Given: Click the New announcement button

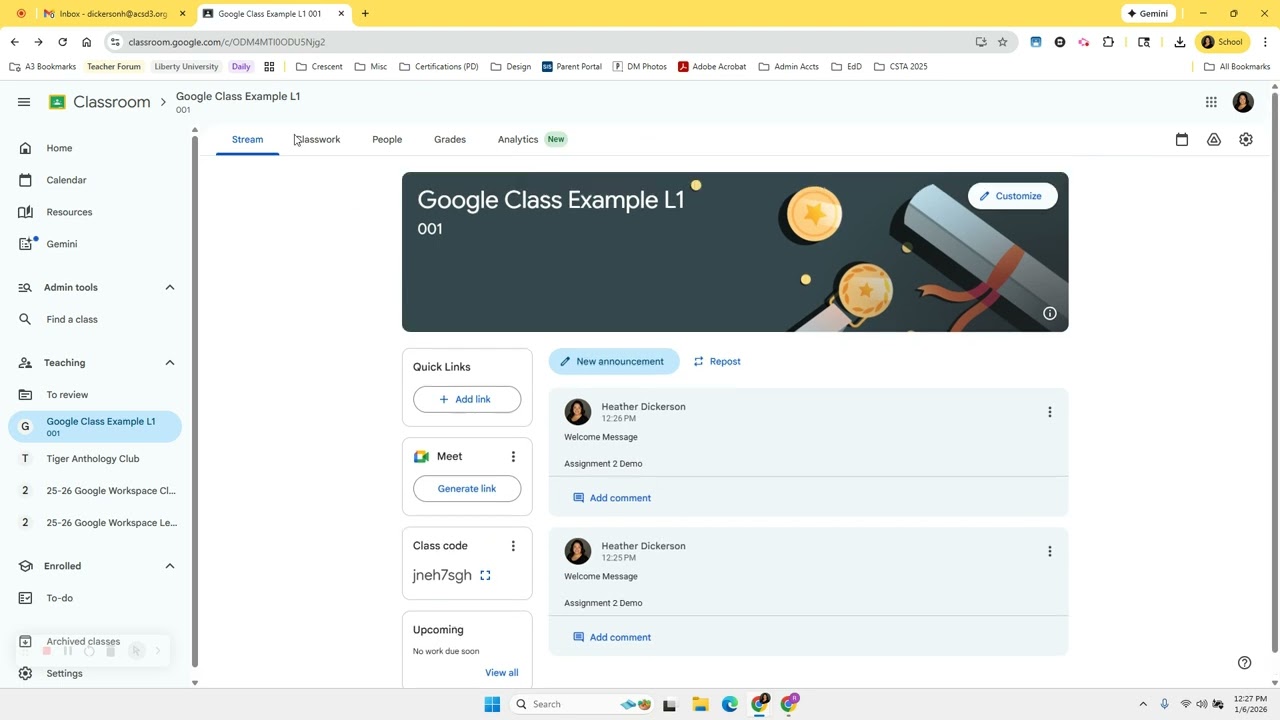Looking at the screenshot, I should click(x=614, y=362).
